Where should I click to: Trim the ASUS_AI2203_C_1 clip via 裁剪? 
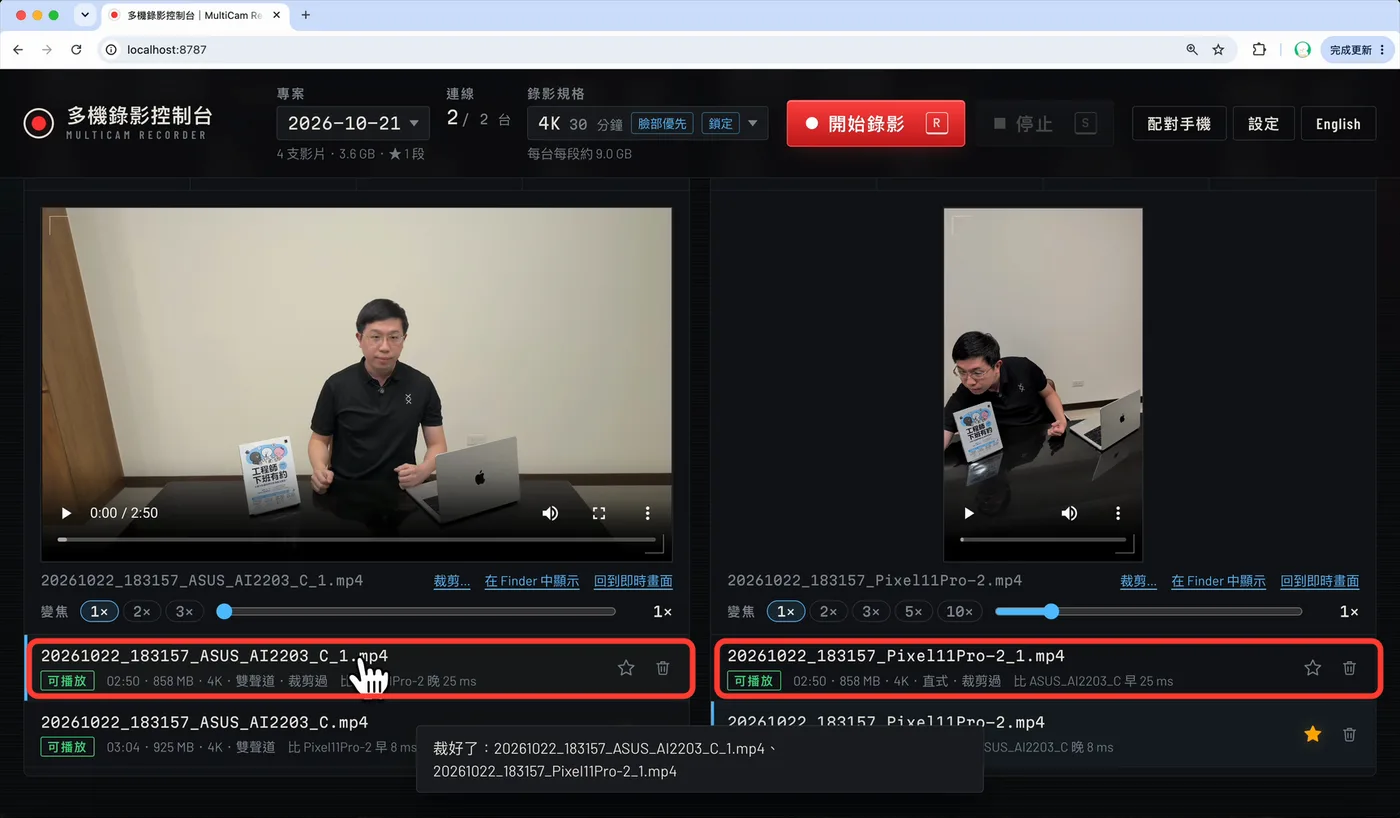click(x=452, y=581)
